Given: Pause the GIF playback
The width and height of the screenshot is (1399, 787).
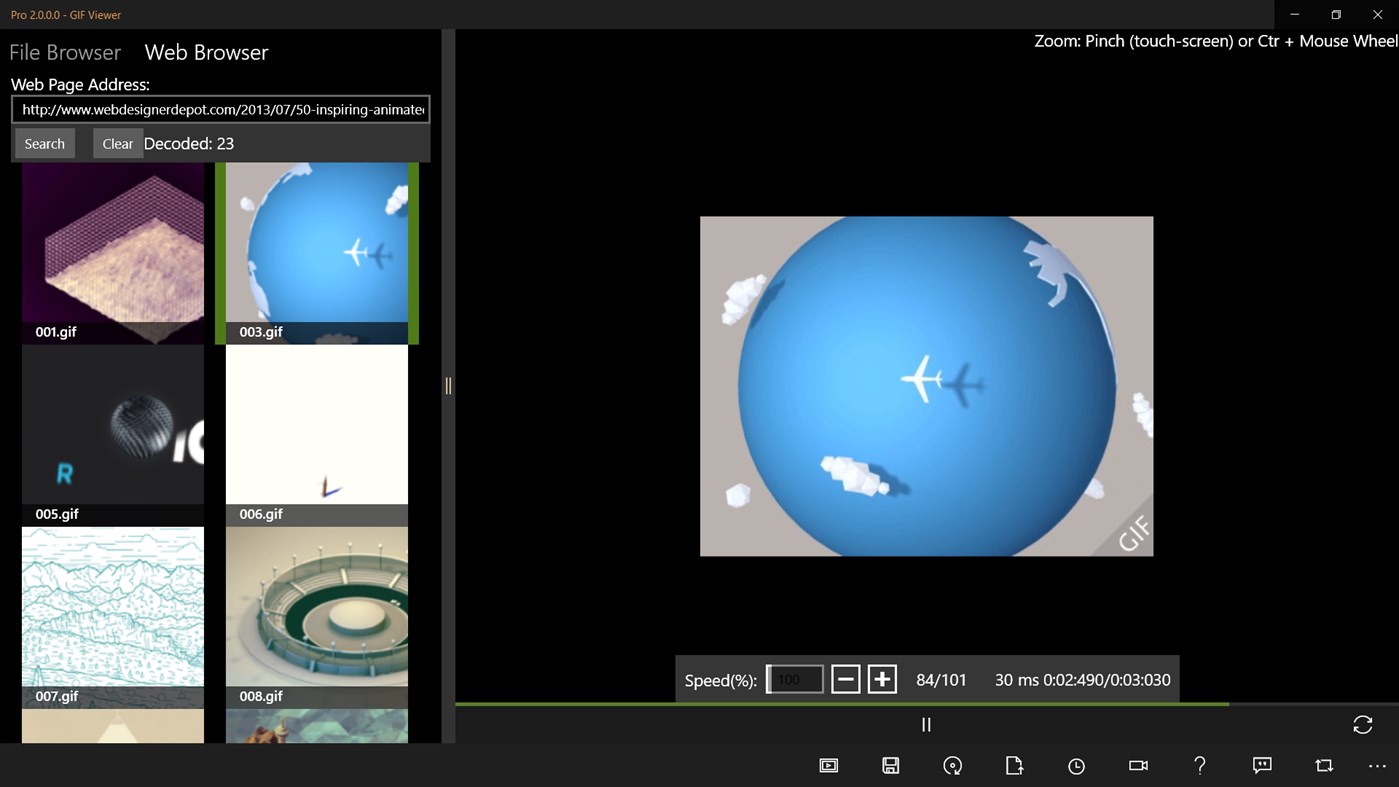Looking at the screenshot, I should pos(926,724).
